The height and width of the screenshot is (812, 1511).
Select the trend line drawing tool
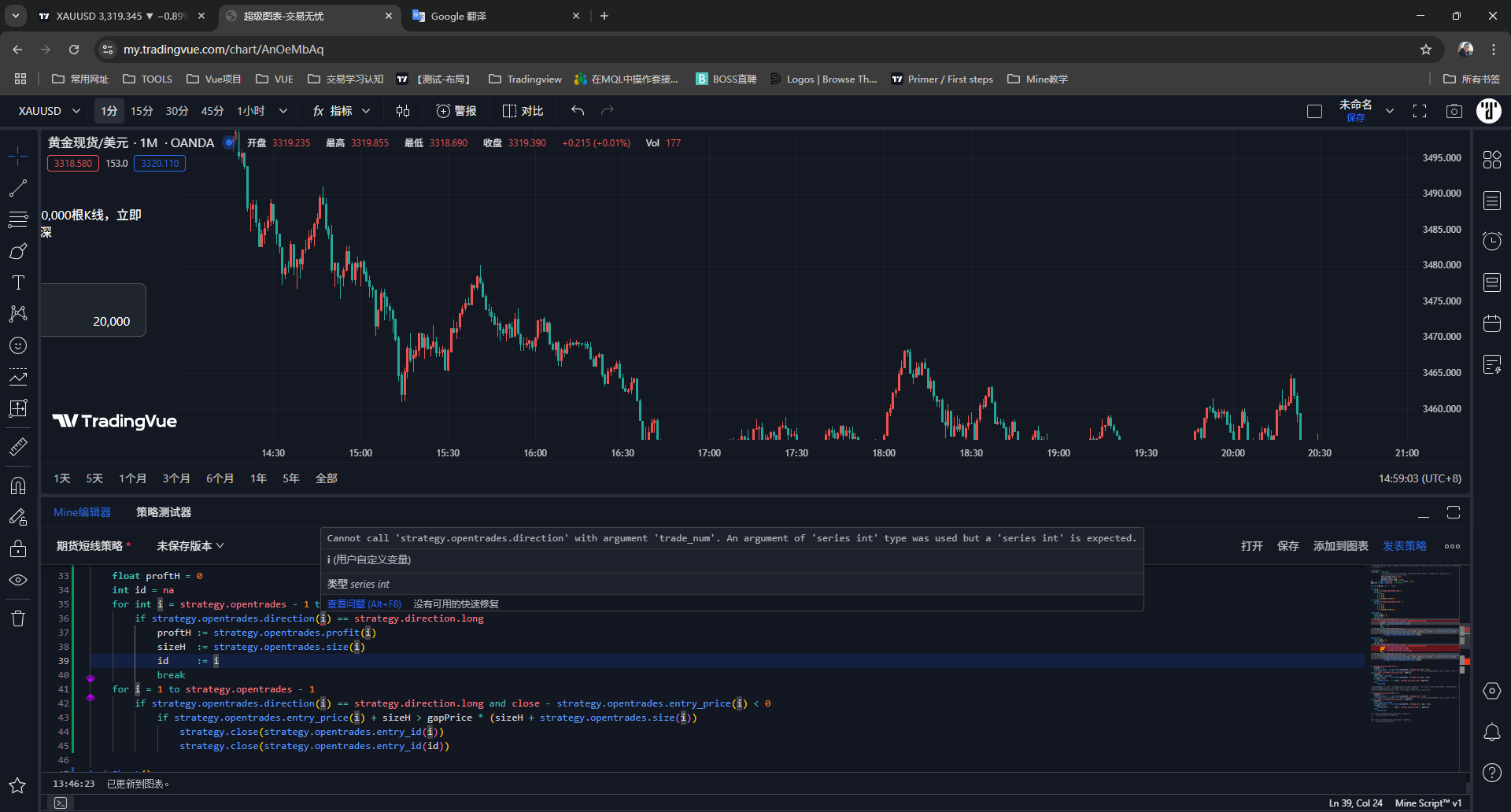click(x=17, y=188)
